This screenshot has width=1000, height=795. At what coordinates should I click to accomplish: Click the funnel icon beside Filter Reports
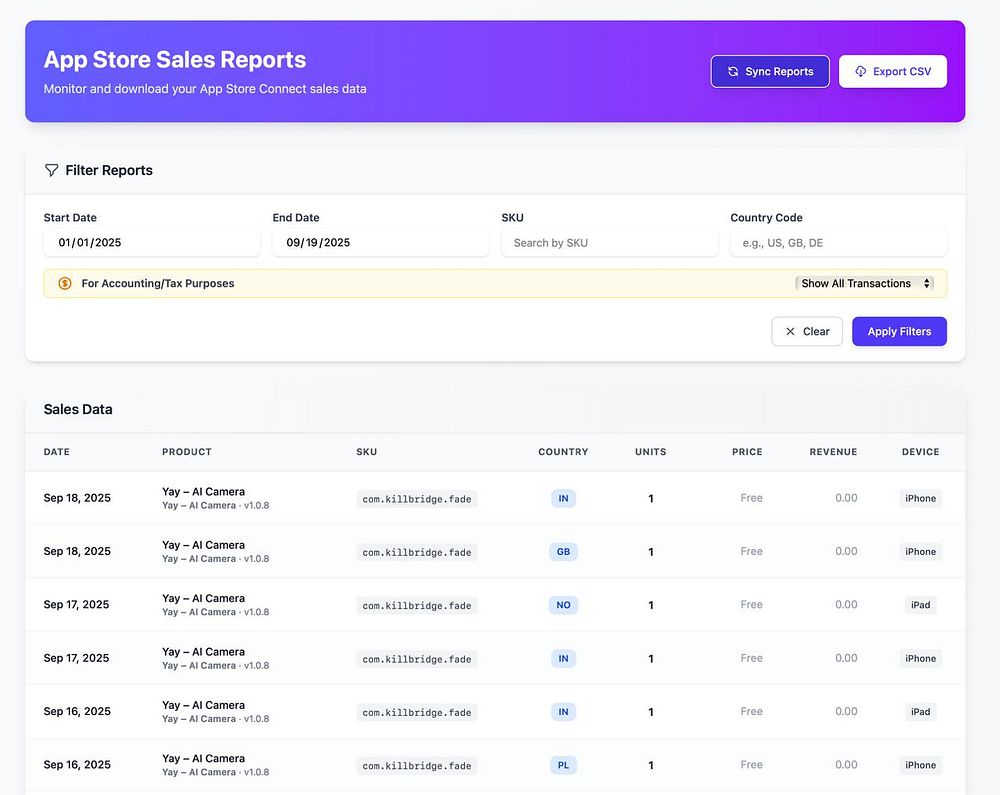51,171
